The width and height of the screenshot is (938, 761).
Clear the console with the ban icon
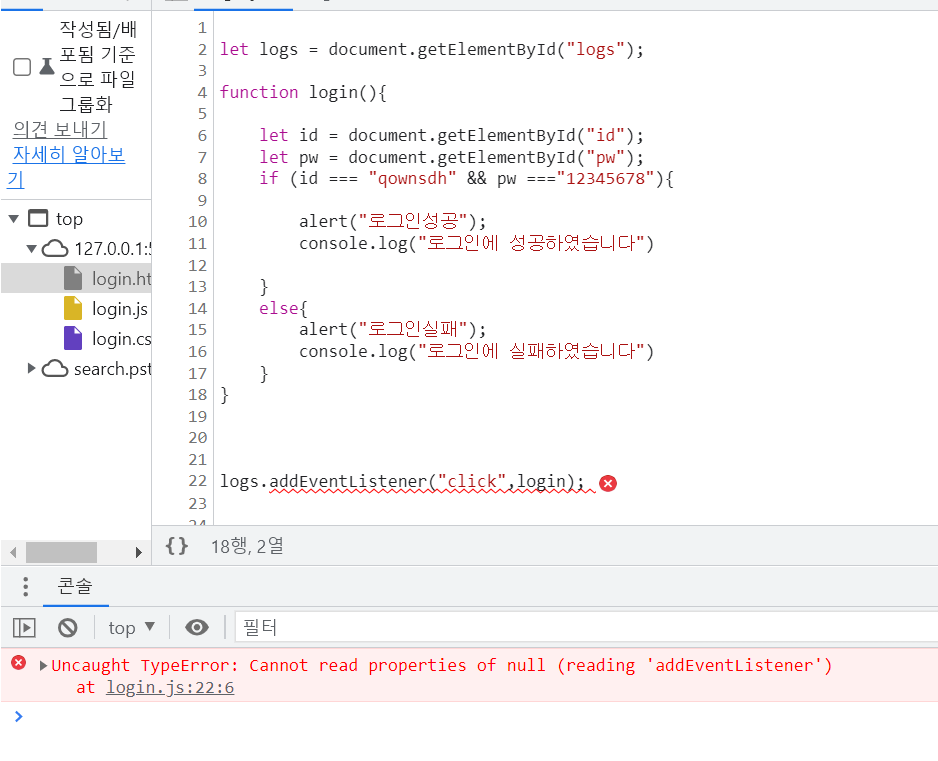coord(68,628)
